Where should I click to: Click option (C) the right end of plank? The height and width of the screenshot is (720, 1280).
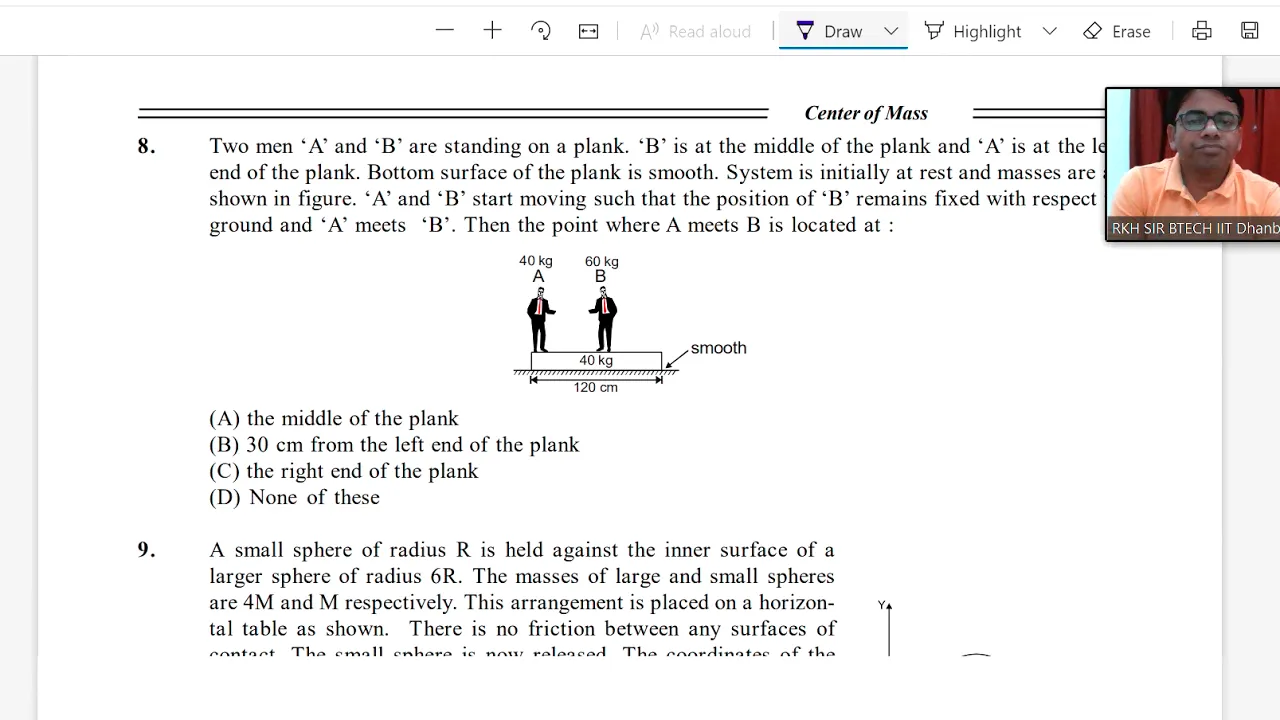(x=344, y=471)
